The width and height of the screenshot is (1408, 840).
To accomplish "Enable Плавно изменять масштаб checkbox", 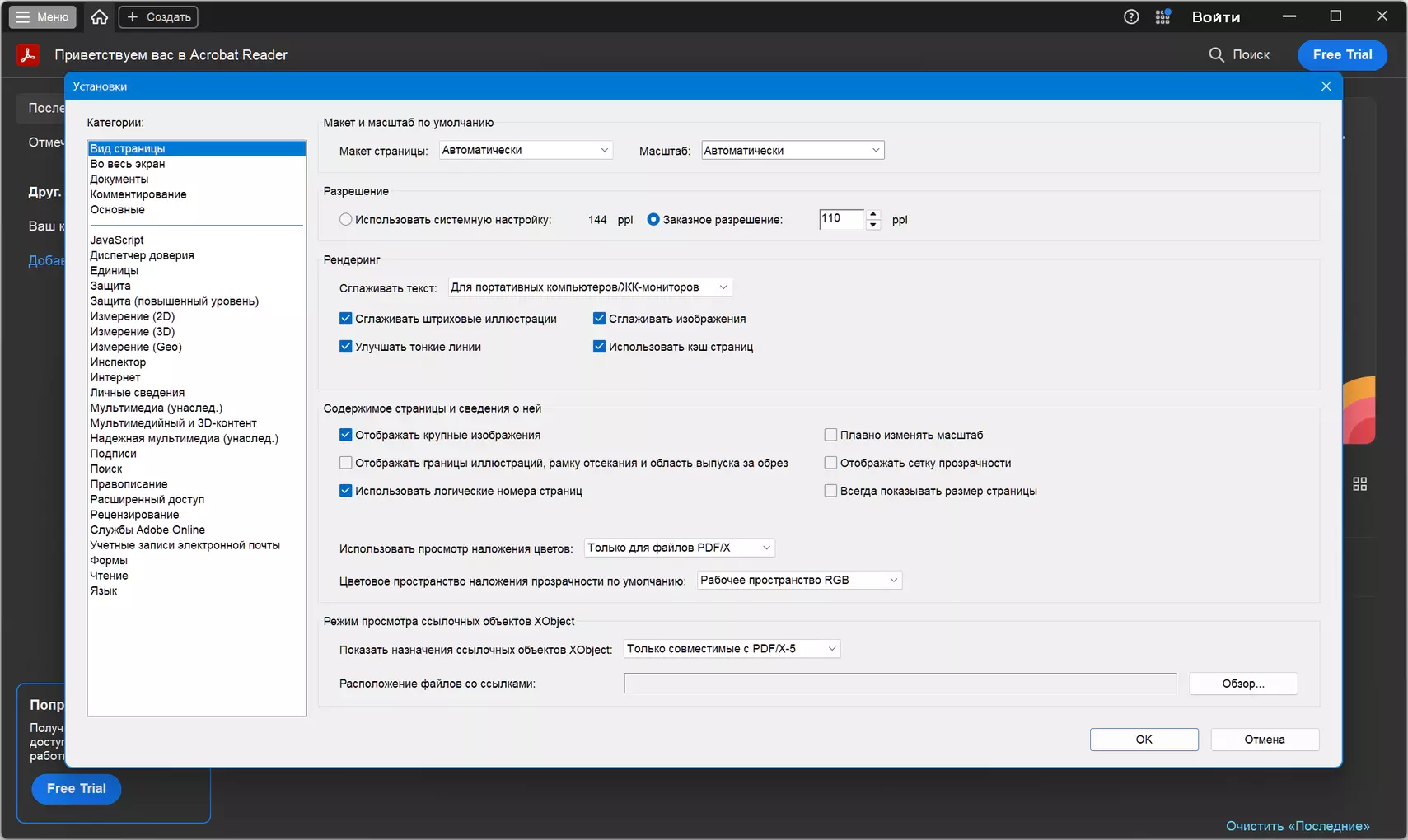I will [x=830, y=435].
